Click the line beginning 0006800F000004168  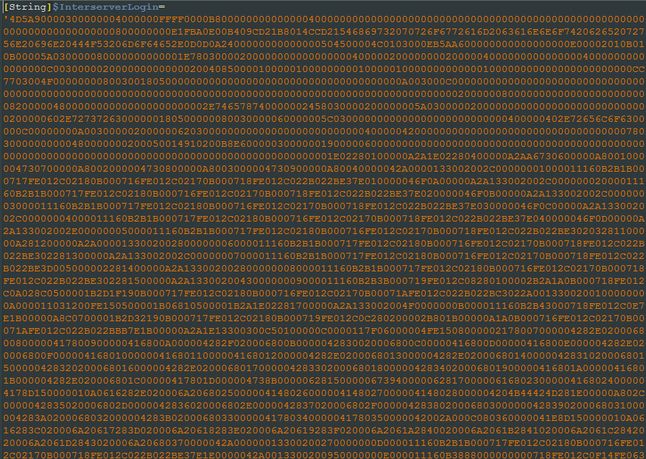point(325,355)
